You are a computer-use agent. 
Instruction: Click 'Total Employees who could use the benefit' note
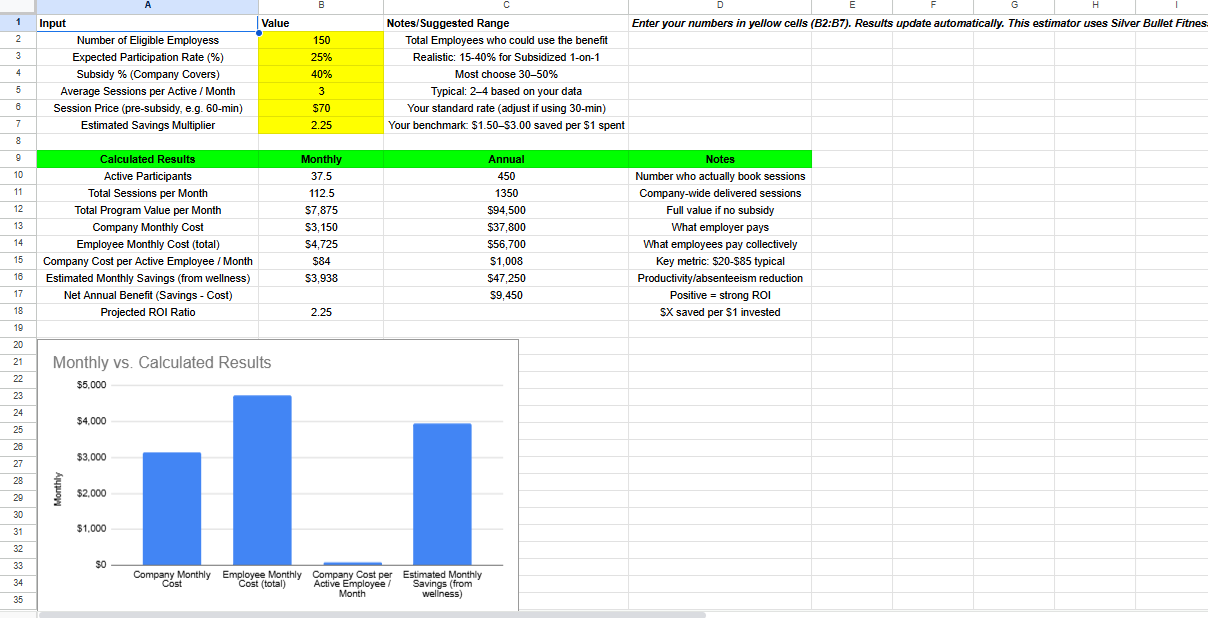(x=506, y=40)
